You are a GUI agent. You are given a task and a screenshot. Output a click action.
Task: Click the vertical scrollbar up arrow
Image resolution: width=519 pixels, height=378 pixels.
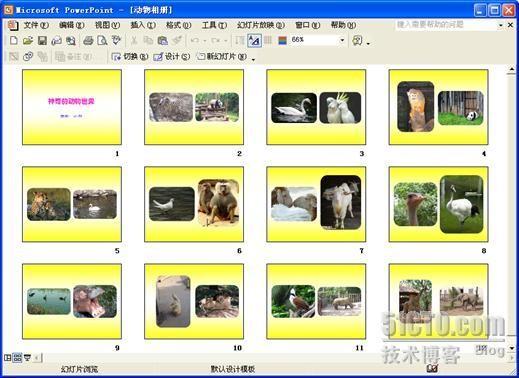point(512,70)
